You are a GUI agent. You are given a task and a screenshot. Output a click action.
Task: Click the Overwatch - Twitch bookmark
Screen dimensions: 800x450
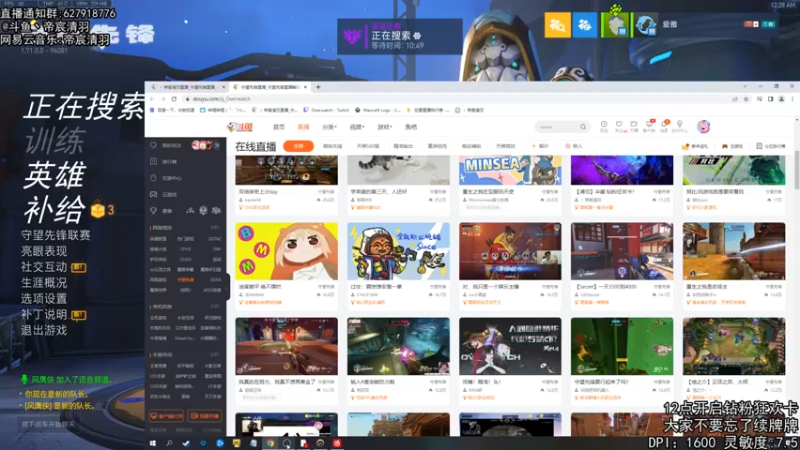click(327, 110)
